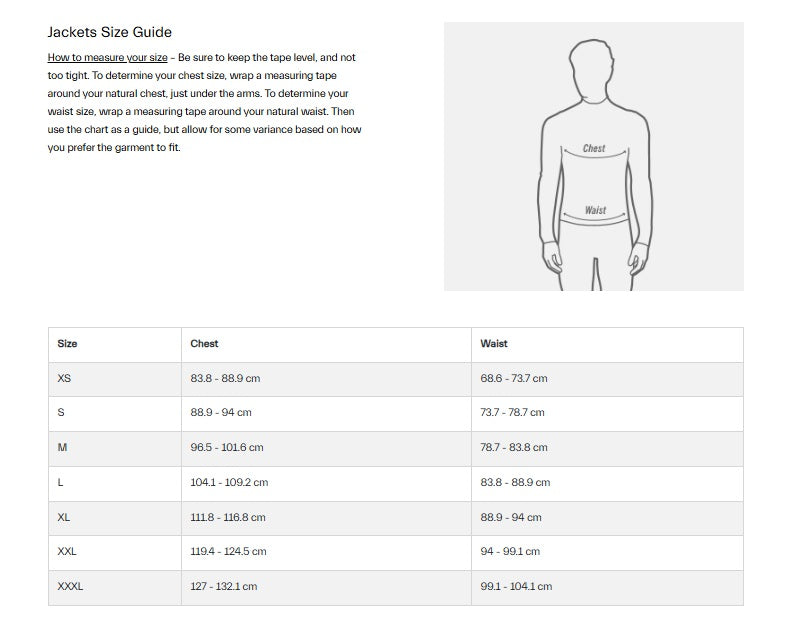The height and width of the screenshot is (642, 798).
Task: Click the Chest label on the figure
Action: click(594, 148)
